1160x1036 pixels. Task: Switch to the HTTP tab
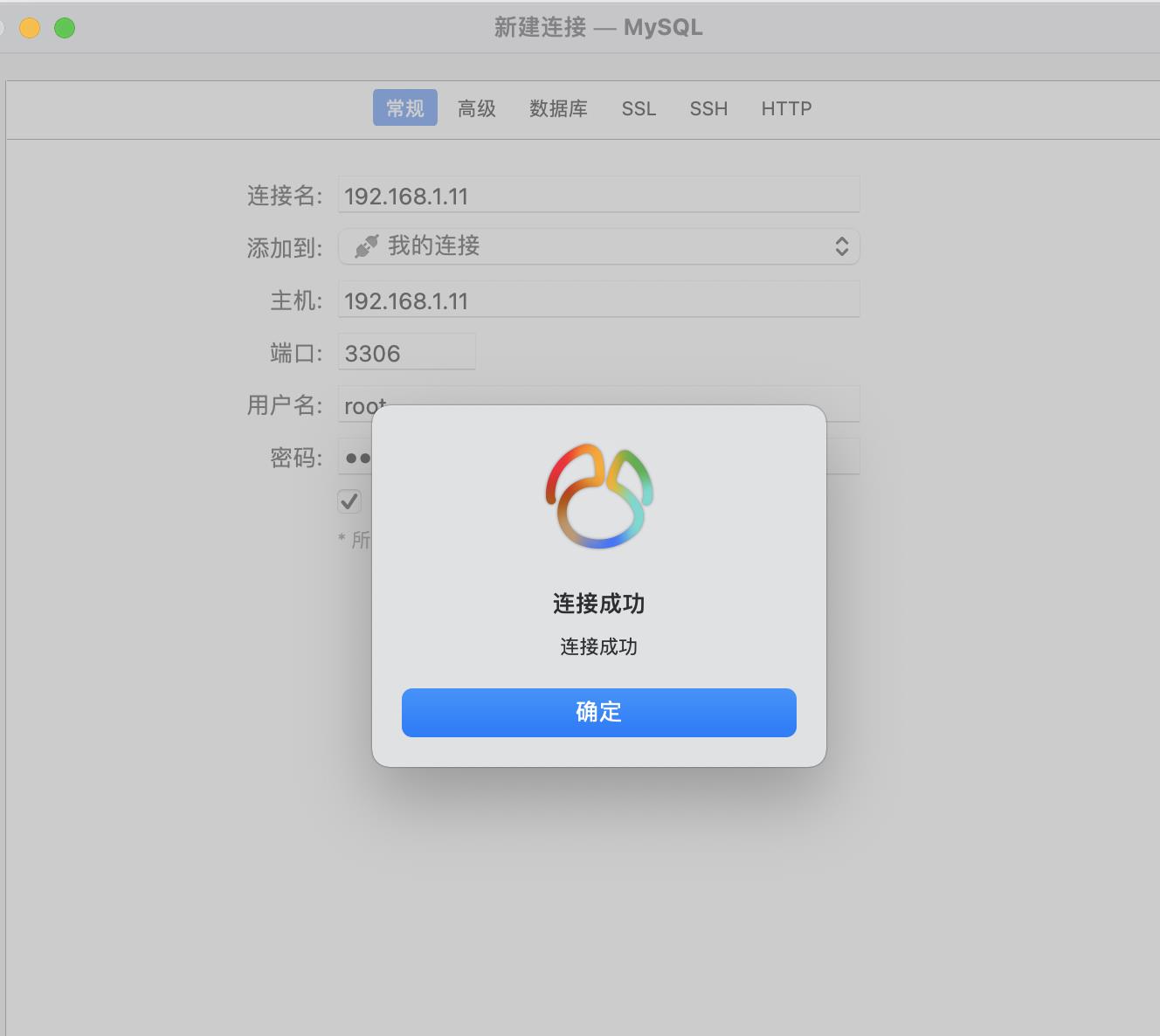[786, 108]
